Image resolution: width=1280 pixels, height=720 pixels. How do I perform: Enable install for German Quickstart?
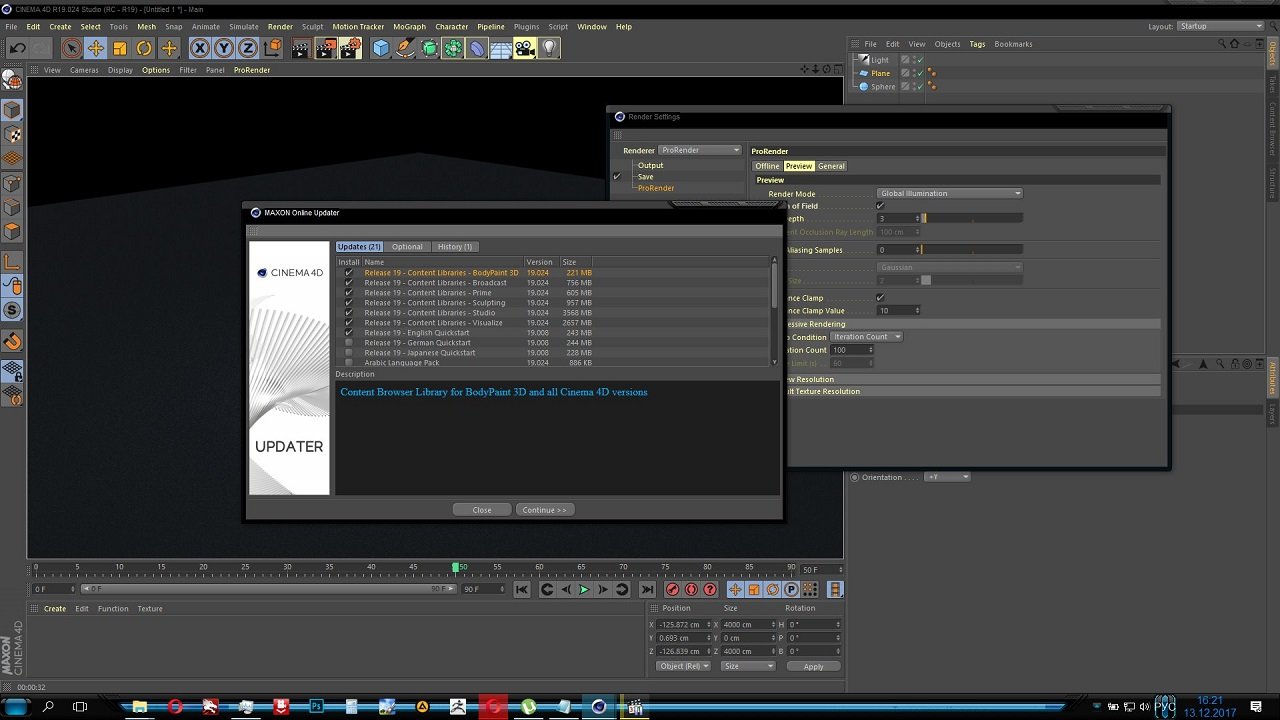point(349,343)
